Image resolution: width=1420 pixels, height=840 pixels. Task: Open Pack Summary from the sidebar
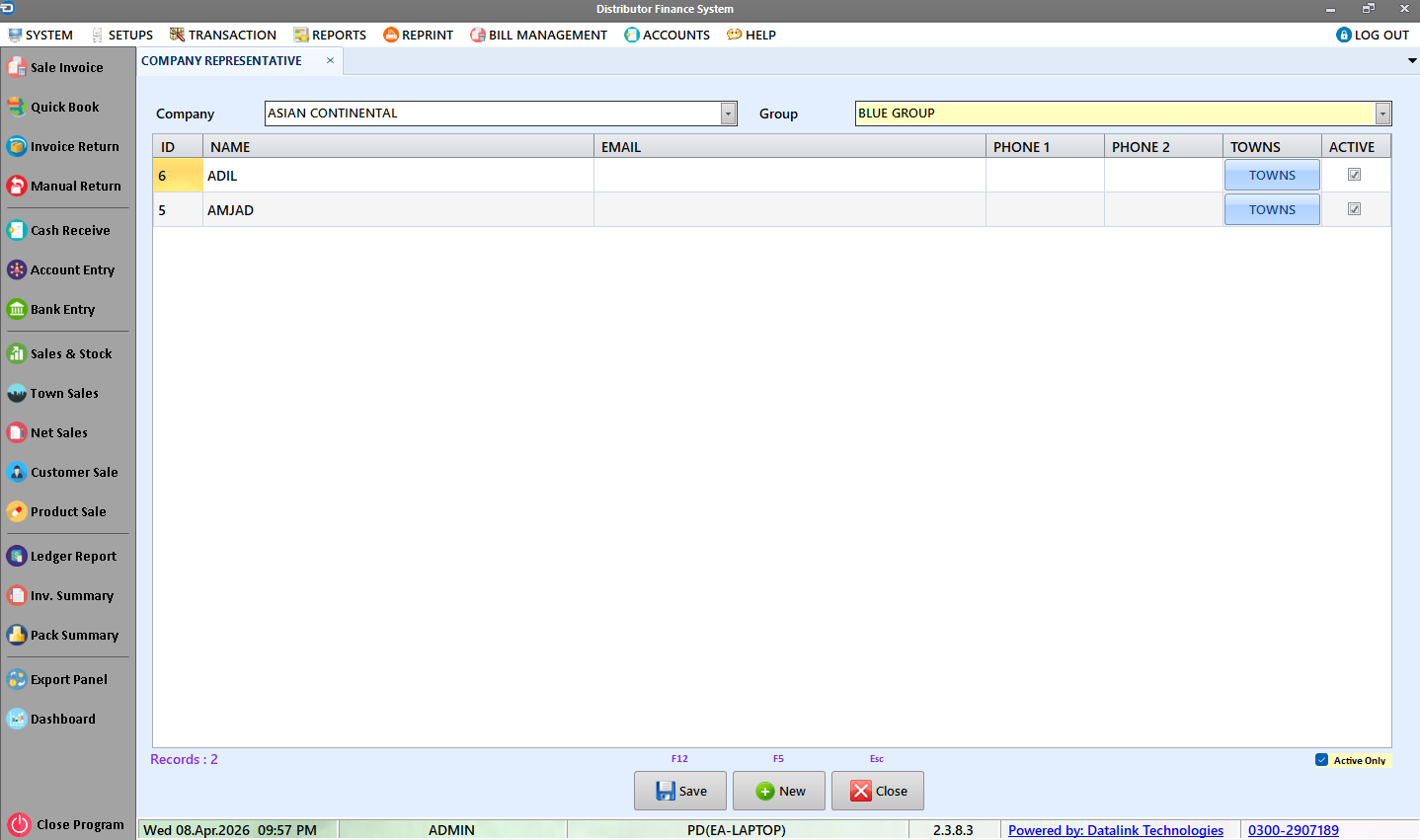click(62, 635)
